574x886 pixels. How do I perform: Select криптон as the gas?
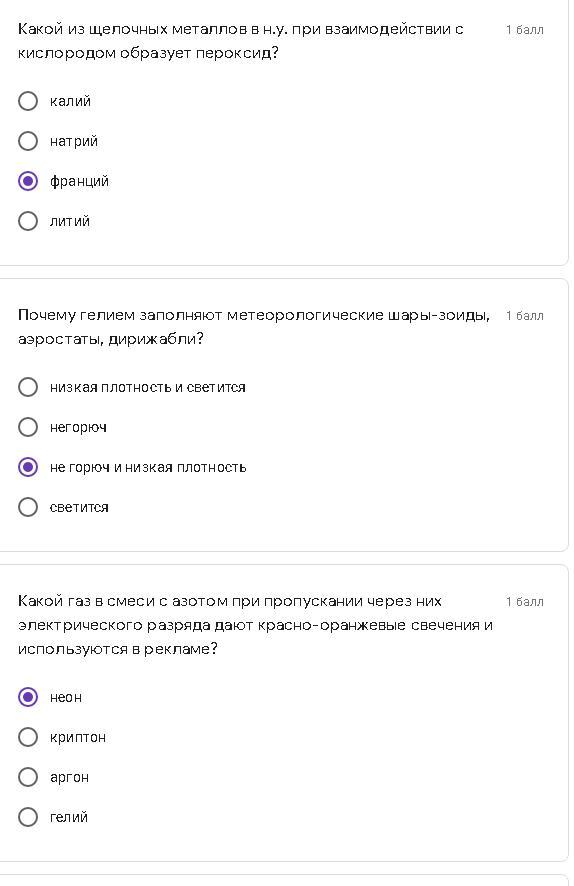28,737
